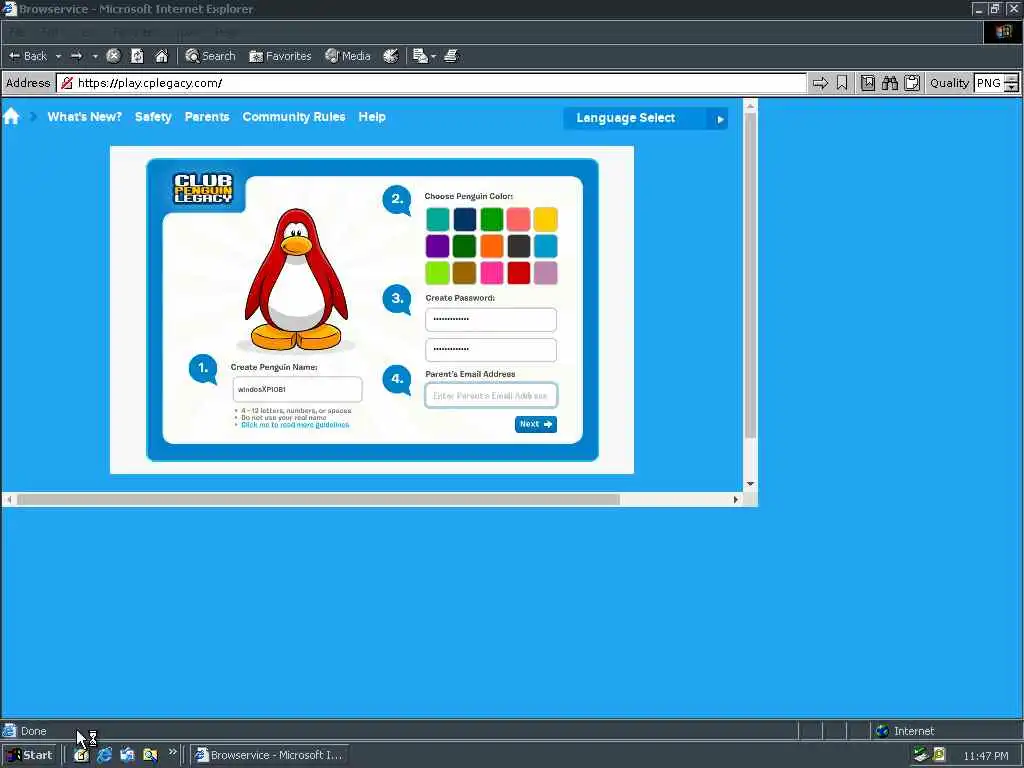Click the Parent's Email Address field
Image resolution: width=1024 pixels, height=768 pixels.
click(491, 395)
